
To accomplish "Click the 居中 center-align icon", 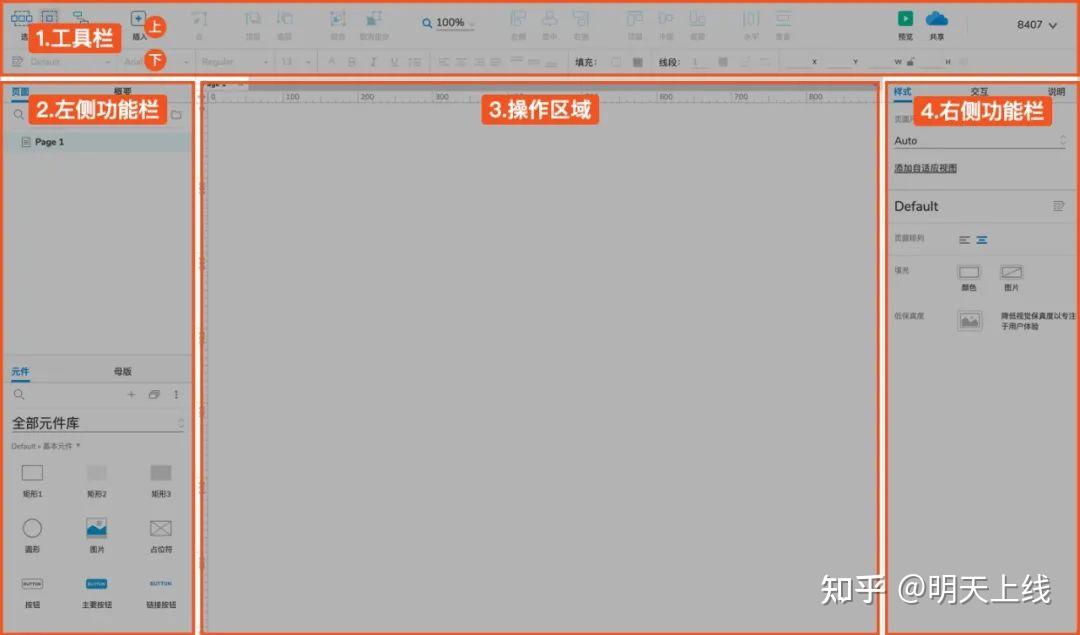I will [x=549, y=20].
